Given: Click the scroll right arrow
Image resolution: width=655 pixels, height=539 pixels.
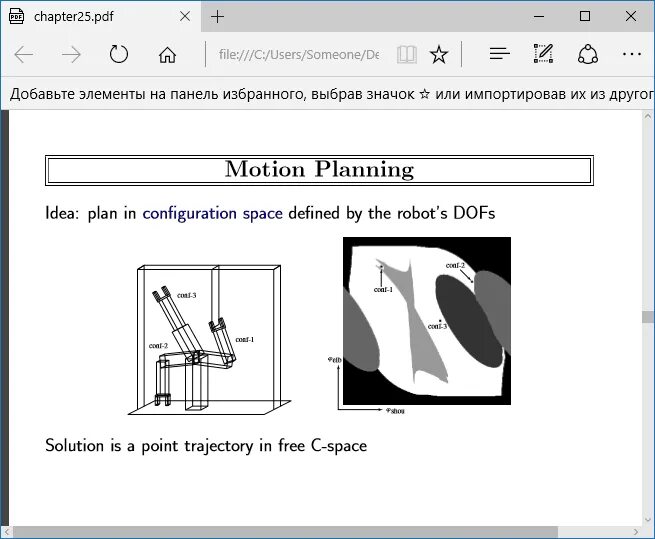Looking at the screenshot, I should (636, 532).
